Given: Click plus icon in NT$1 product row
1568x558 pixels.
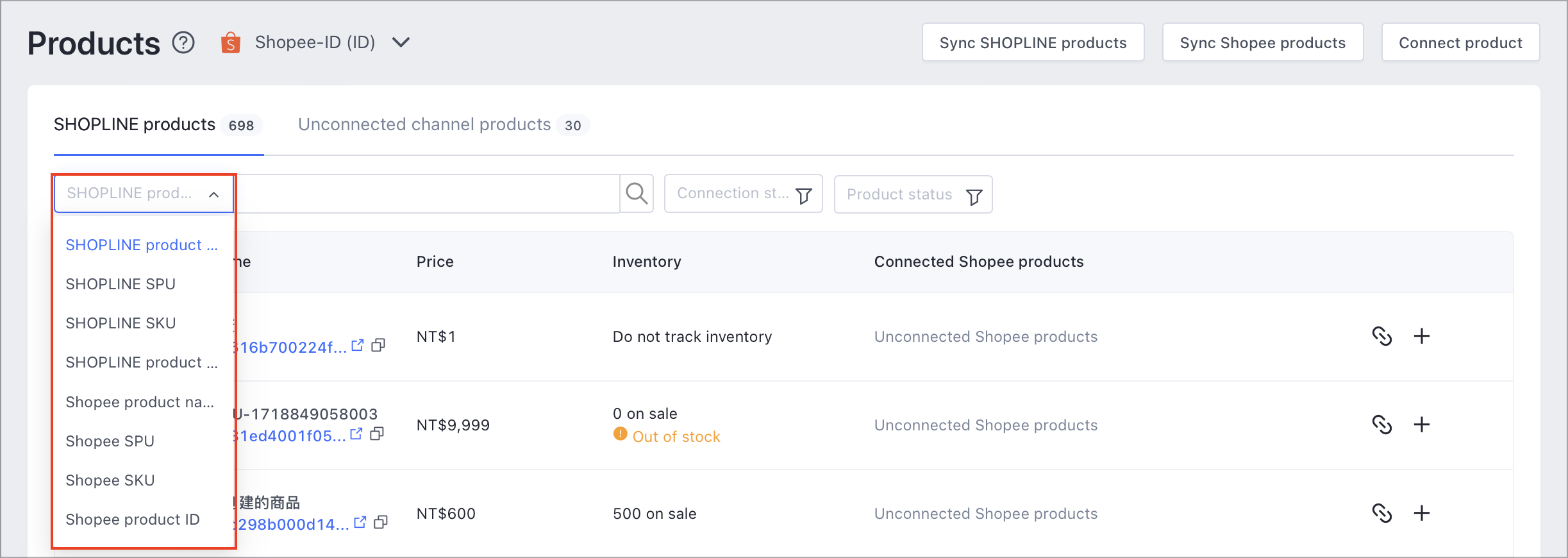Looking at the screenshot, I should [x=1422, y=336].
